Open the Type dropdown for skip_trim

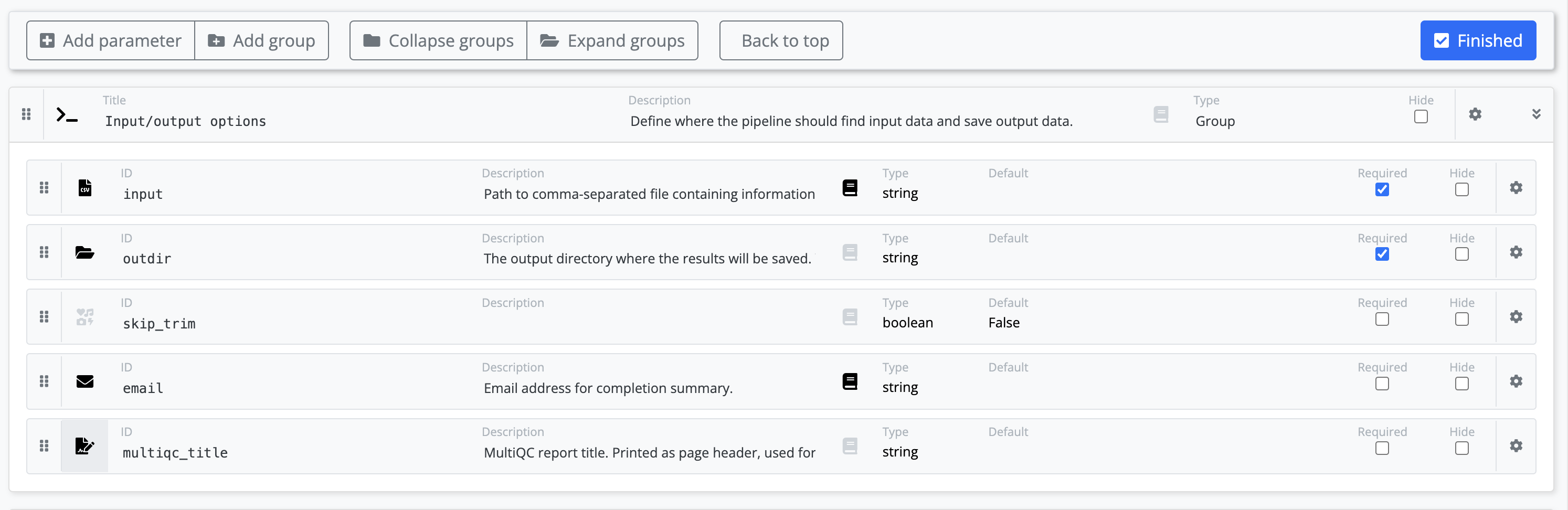925,323
